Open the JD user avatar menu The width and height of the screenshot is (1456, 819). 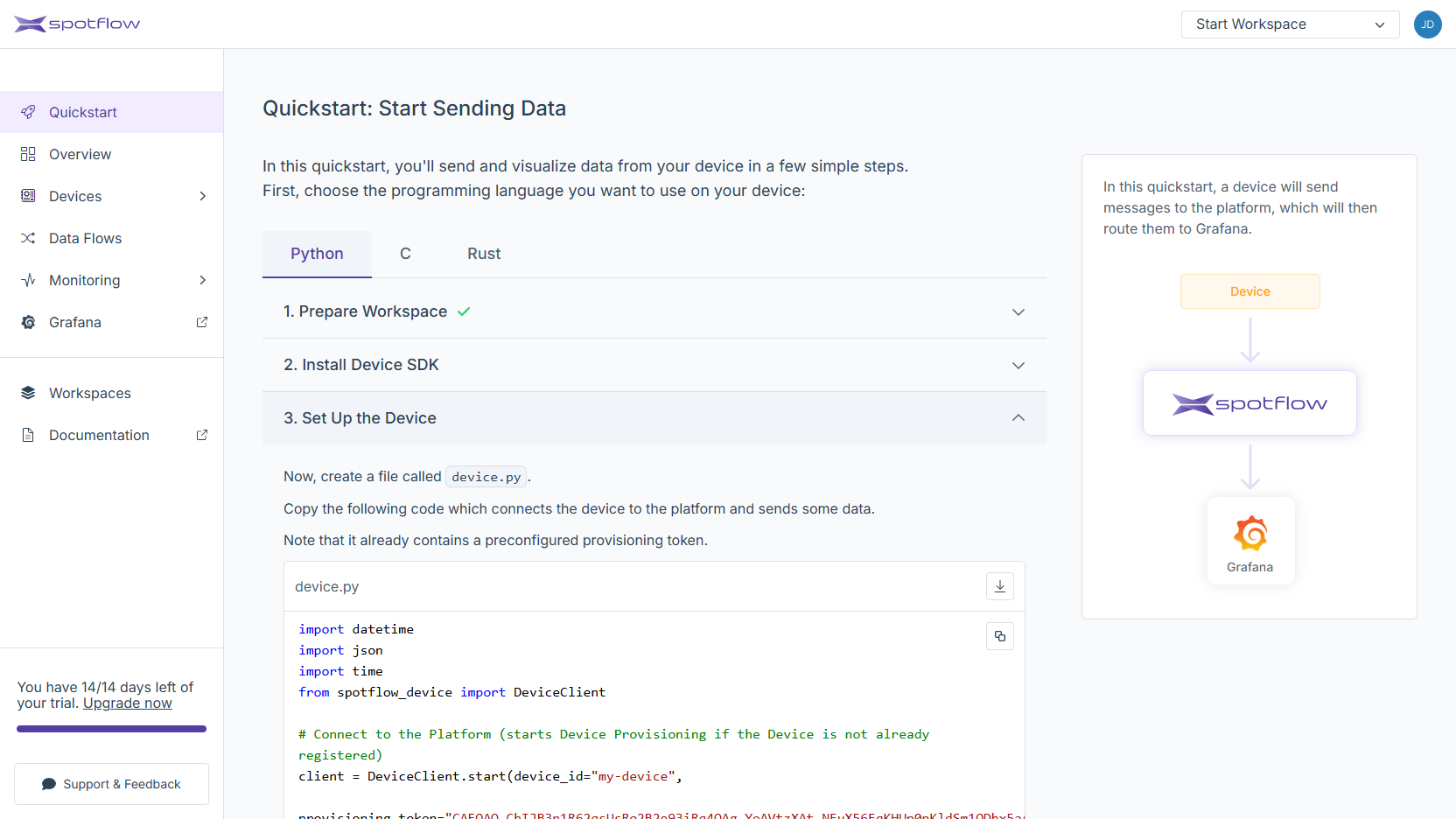click(x=1427, y=24)
